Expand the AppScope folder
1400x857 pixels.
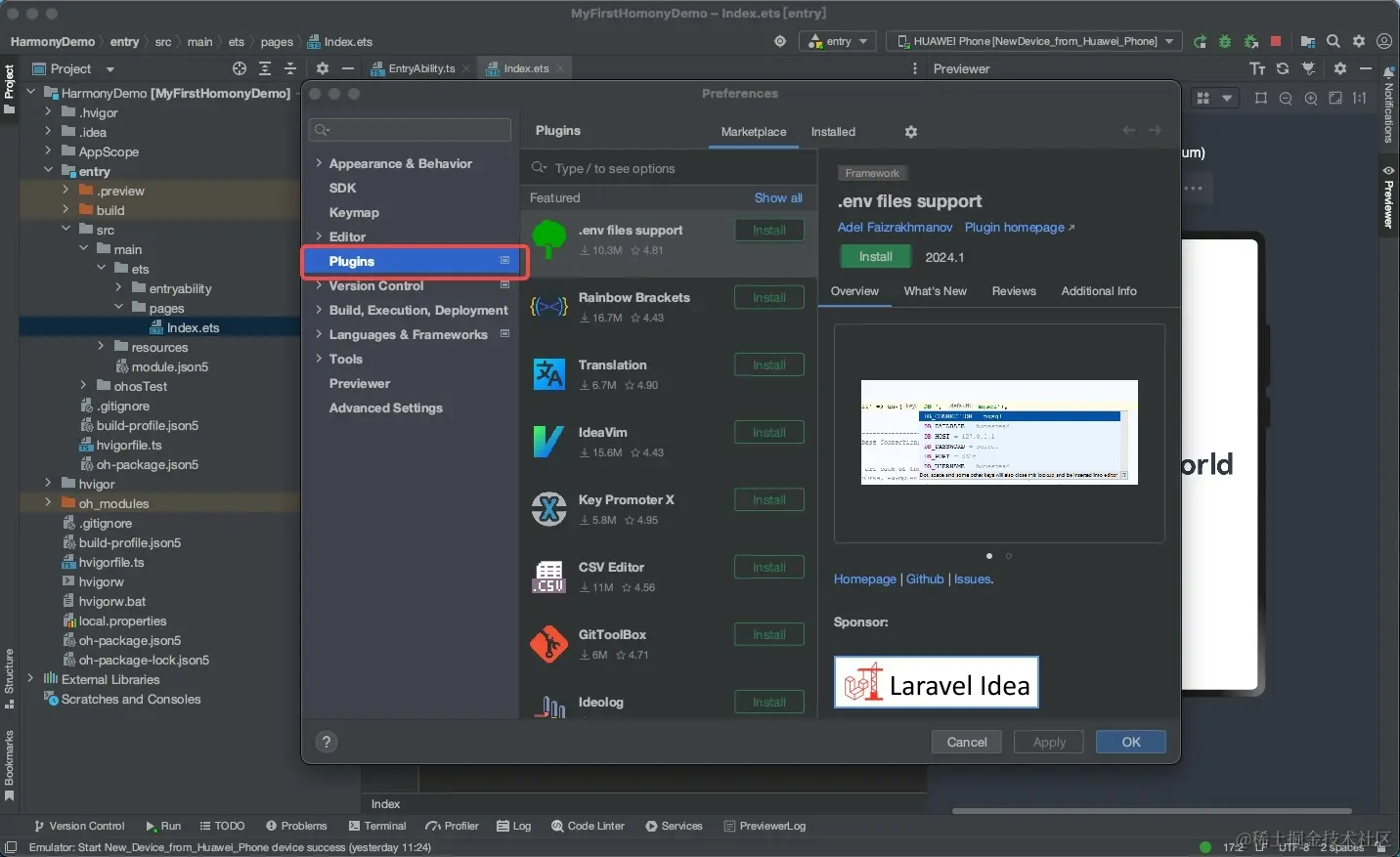pos(48,151)
